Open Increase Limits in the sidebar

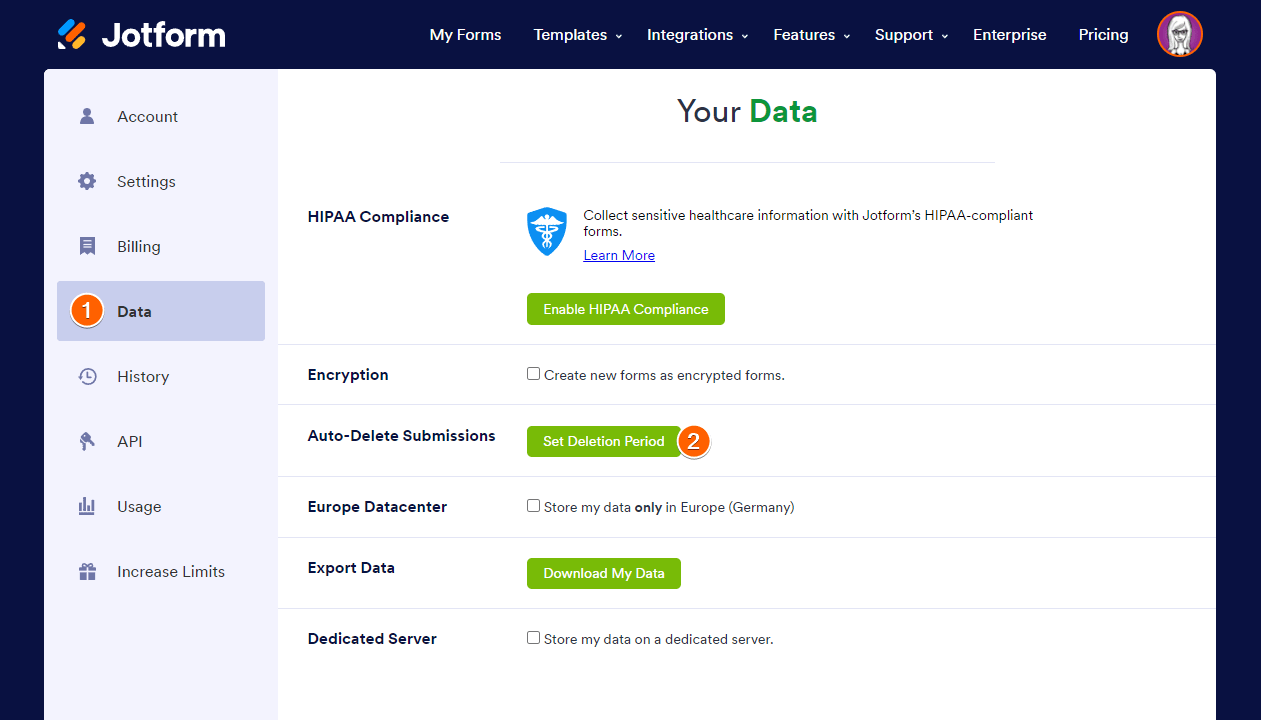pos(161,572)
